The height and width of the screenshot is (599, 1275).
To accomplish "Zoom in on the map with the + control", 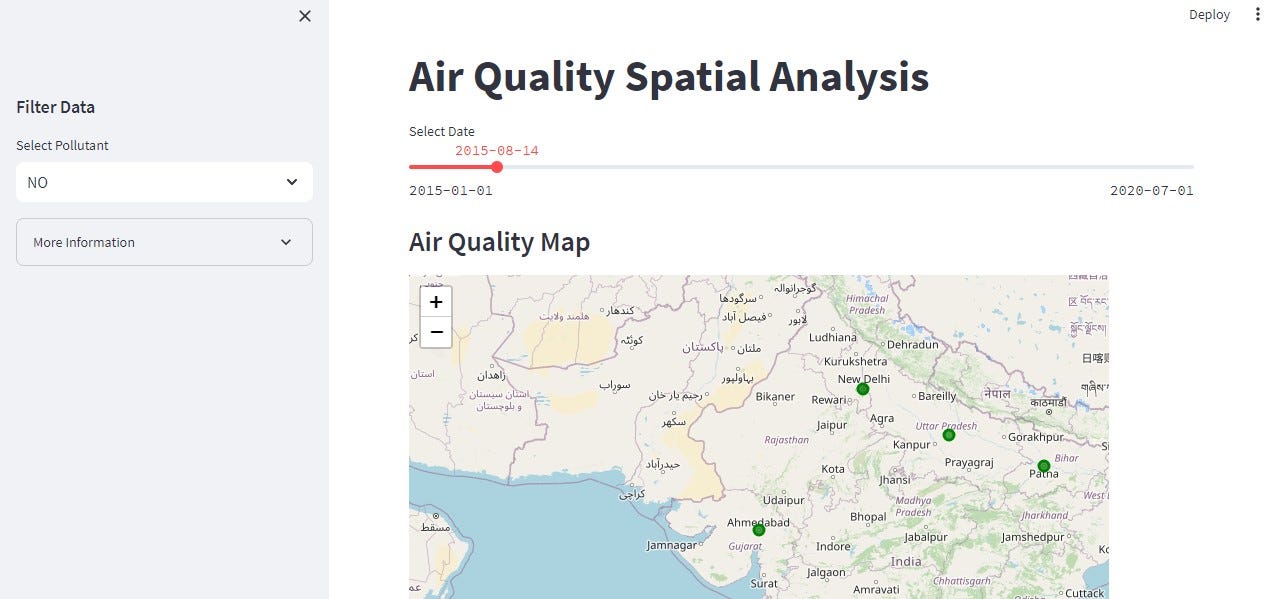I will click(x=436, y=301).
